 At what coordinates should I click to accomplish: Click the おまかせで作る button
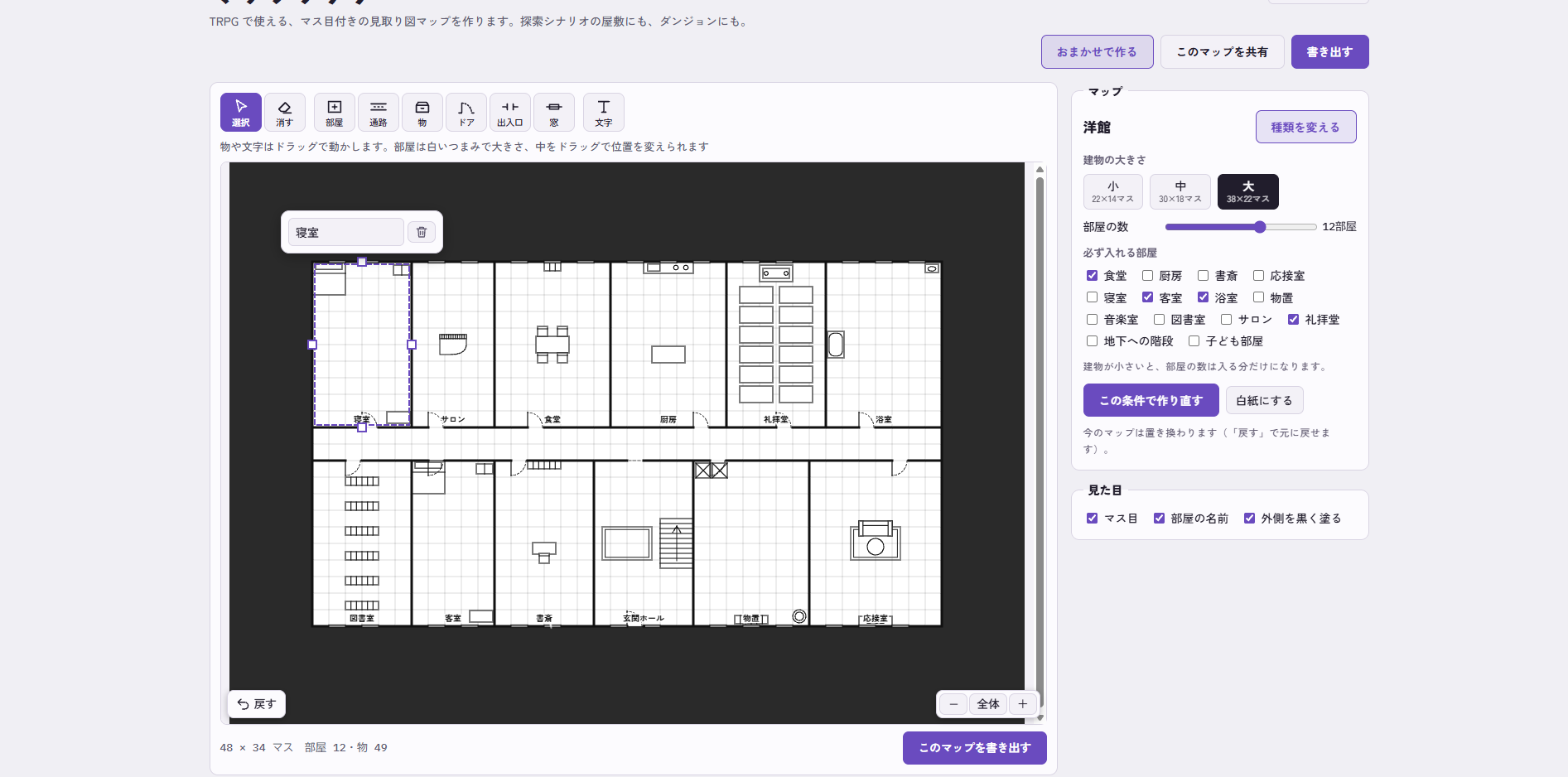(1097, 51)
